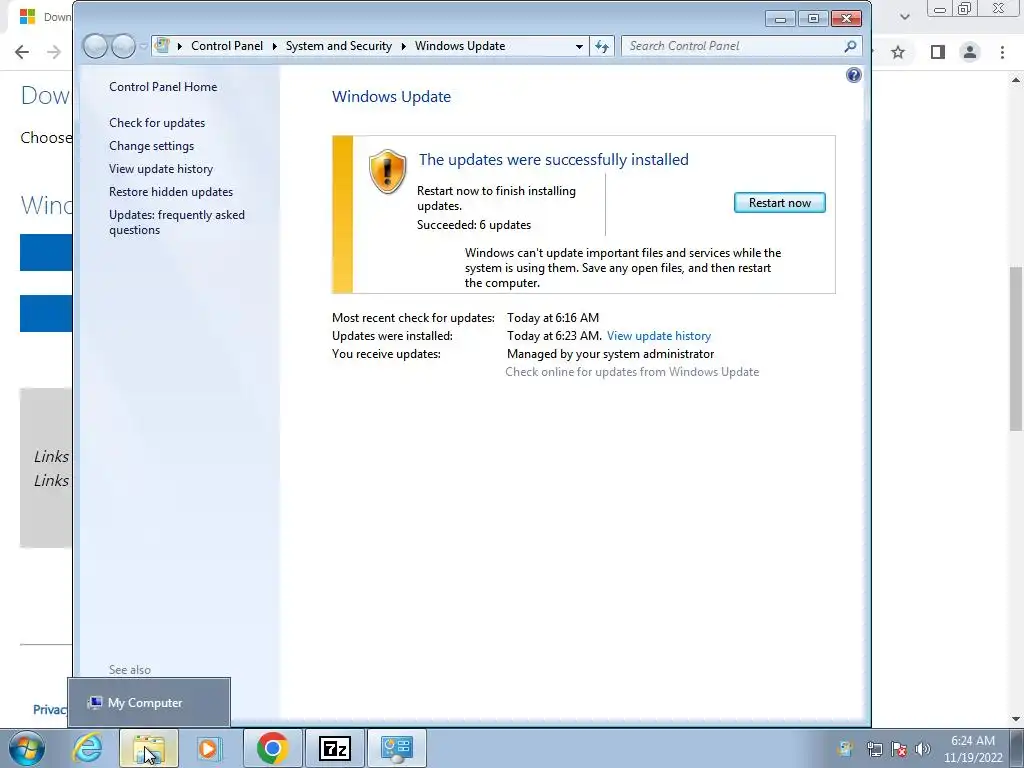This screenshot has height=768, width=1024.
Task: Click the volume speaker tray icon
Action: [922, 749]
